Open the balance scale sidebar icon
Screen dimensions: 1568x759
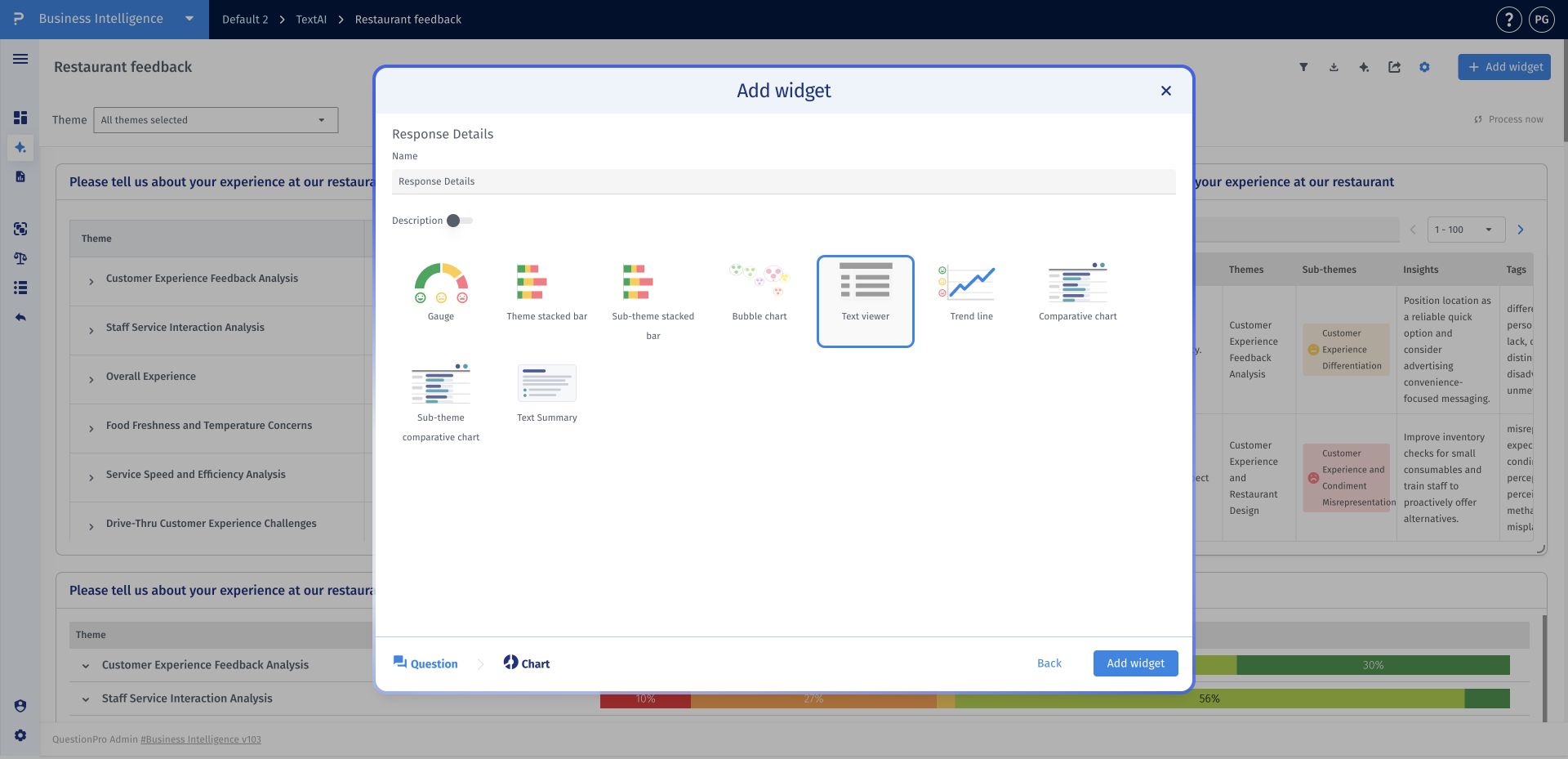click(x=20, y=258)
